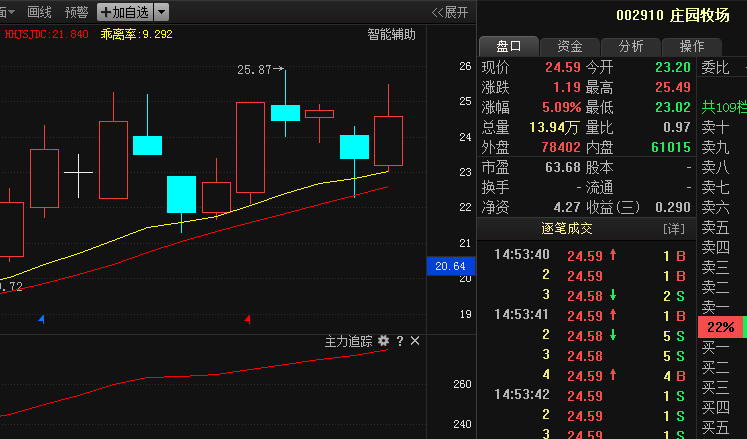Click the 乖离率:9.292 indicator label
The width and height of the screenshot is (747, 439).
136,34
